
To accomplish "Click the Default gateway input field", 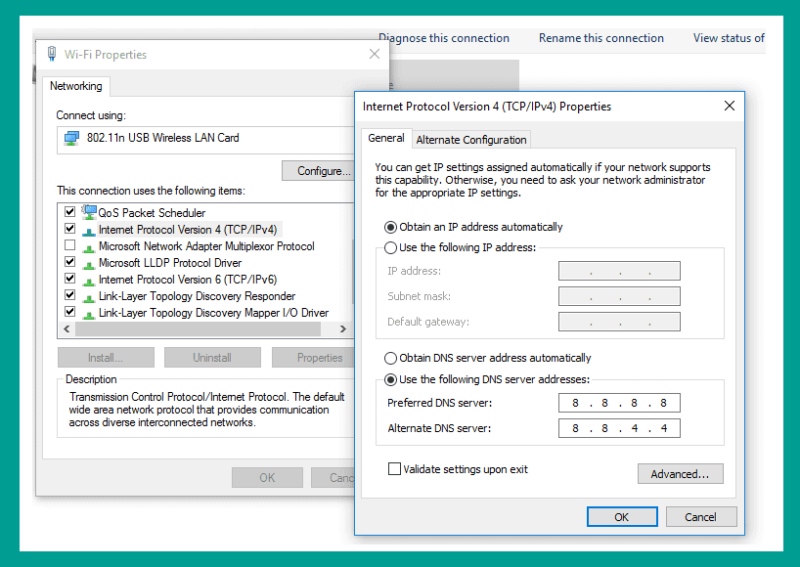I will click(x=619, y=322).
